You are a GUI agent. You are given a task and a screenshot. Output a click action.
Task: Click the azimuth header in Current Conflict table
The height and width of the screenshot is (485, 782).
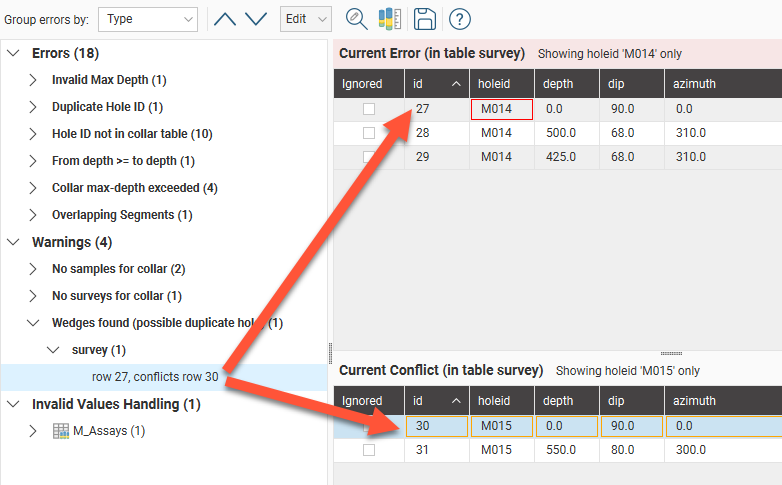point(695,401)
